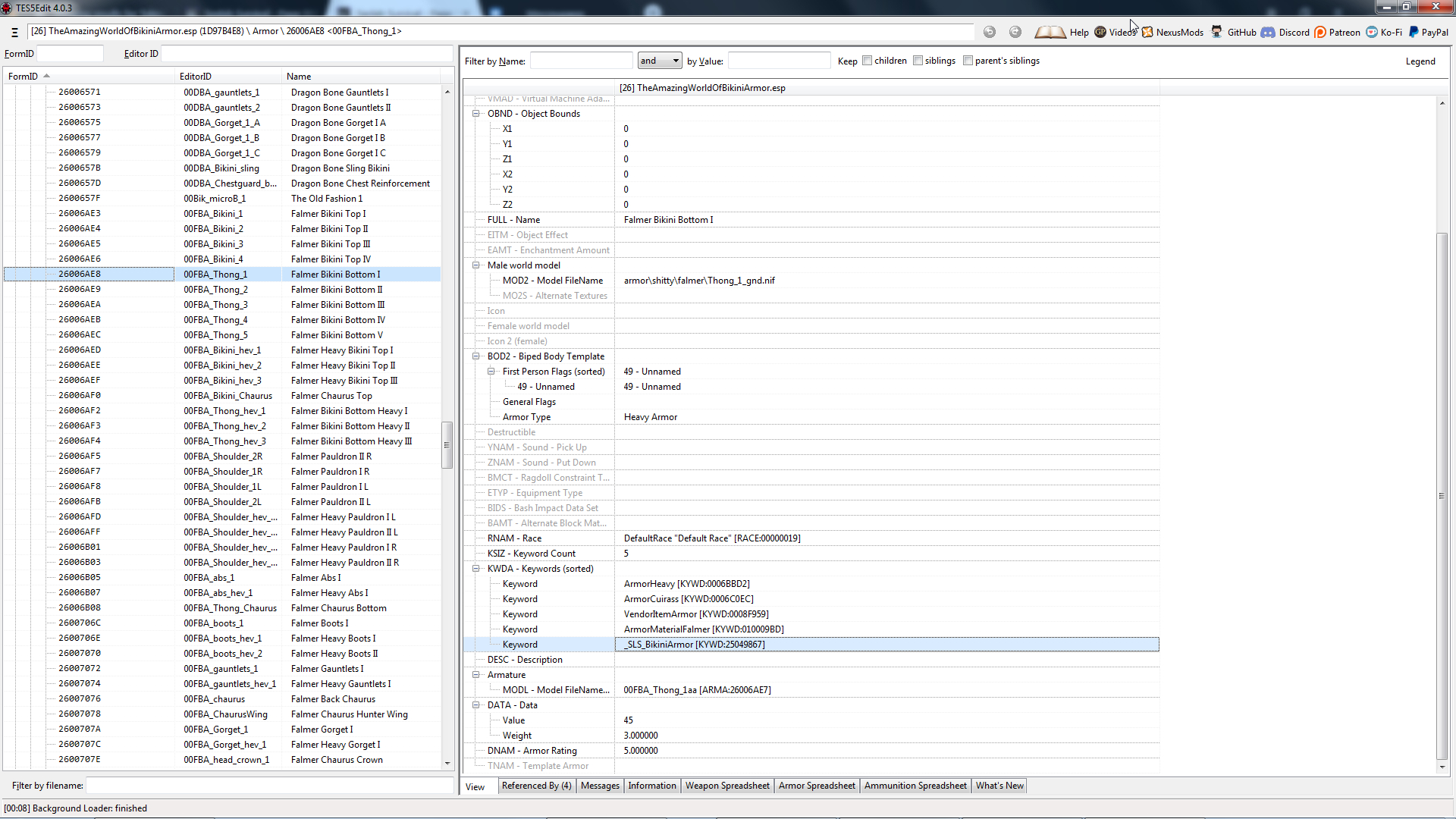Open the Referenced By (4) tab
Viewport: 1456px width, 819px height.
pos(536,786)
